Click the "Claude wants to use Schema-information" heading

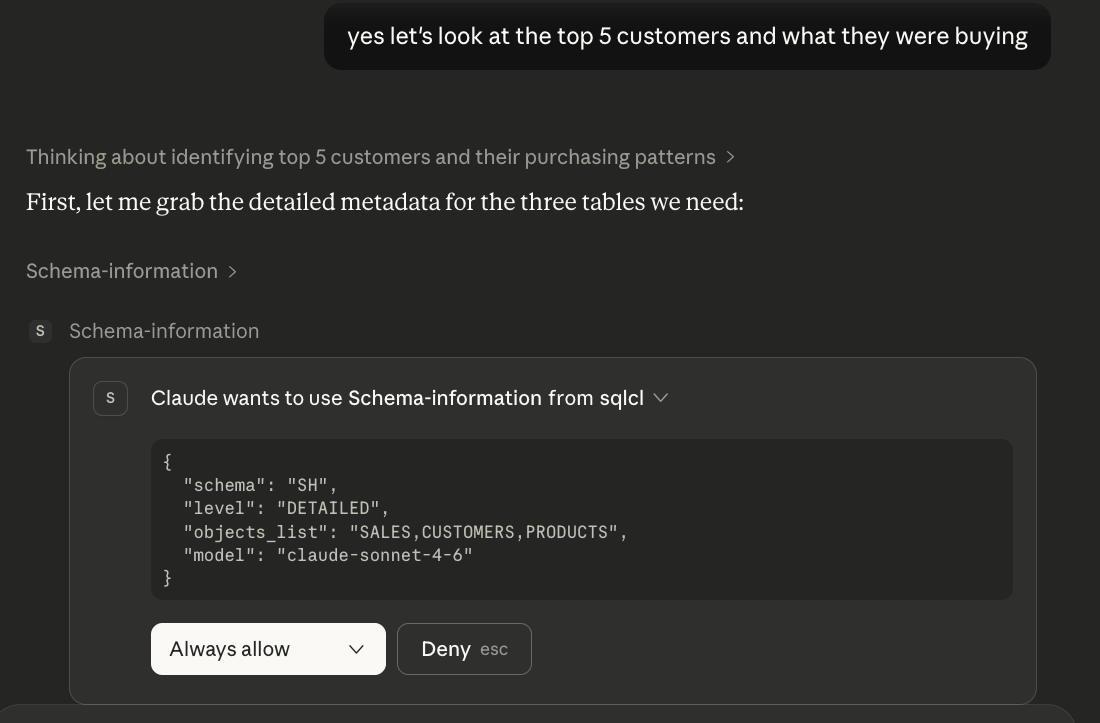397,398
